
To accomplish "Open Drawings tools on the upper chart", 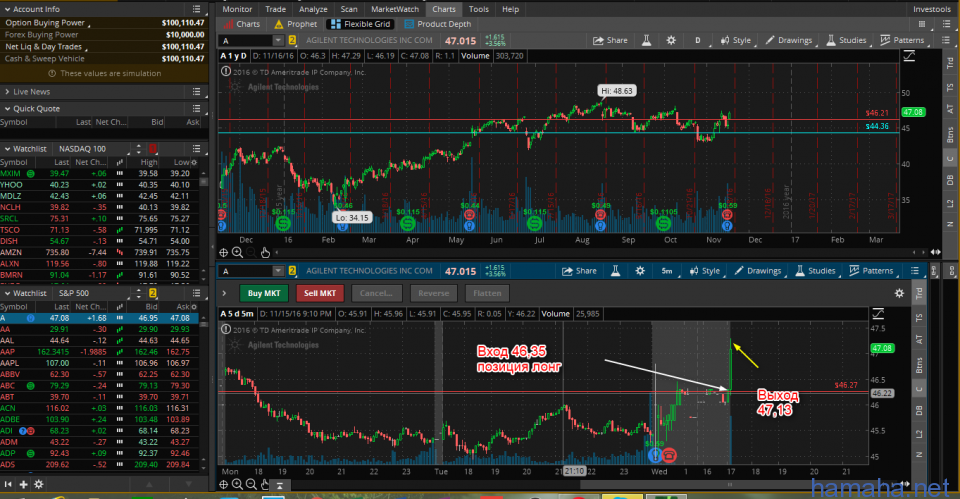I will tap(789, 40).
